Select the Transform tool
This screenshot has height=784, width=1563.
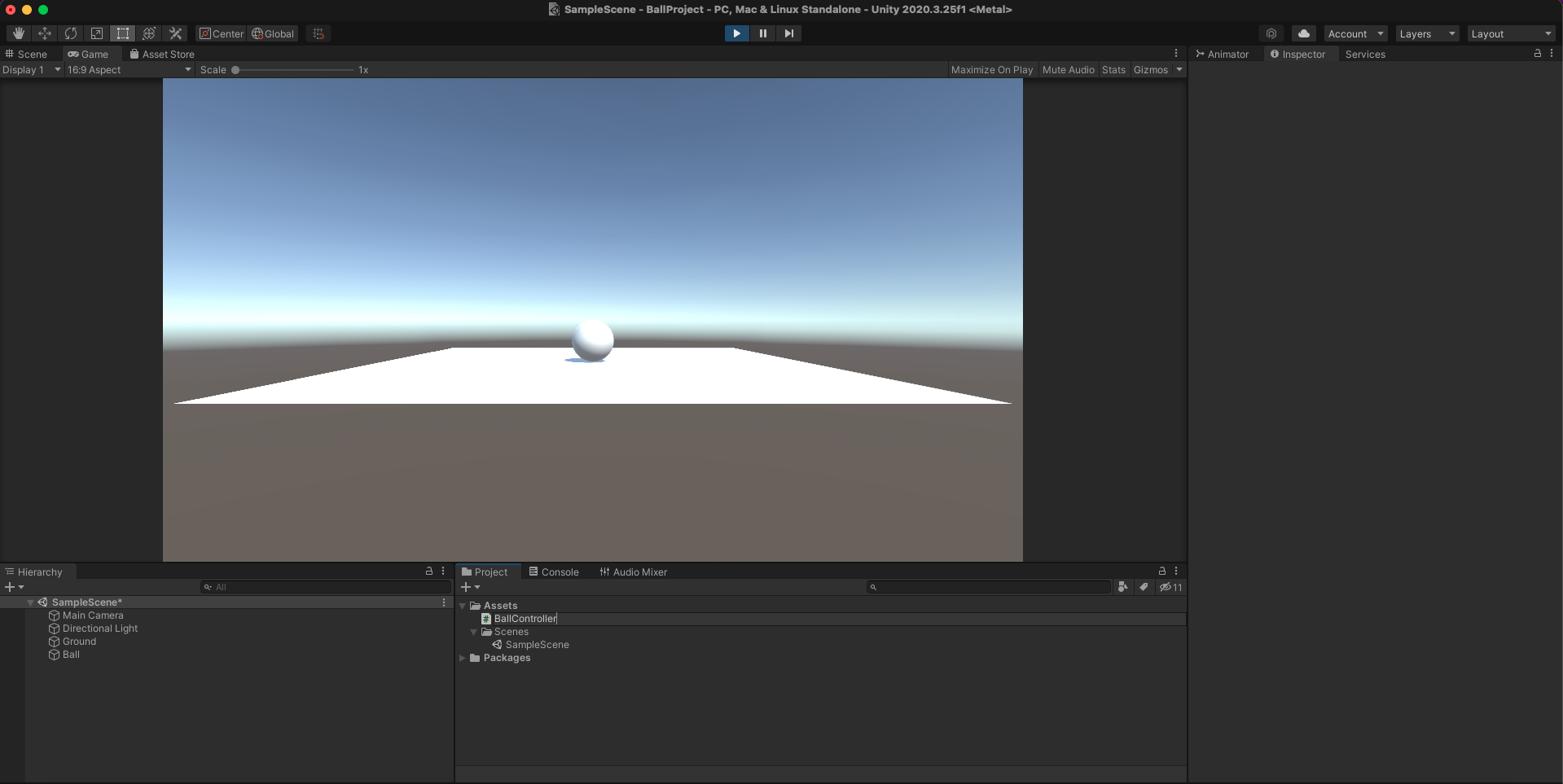149,33
